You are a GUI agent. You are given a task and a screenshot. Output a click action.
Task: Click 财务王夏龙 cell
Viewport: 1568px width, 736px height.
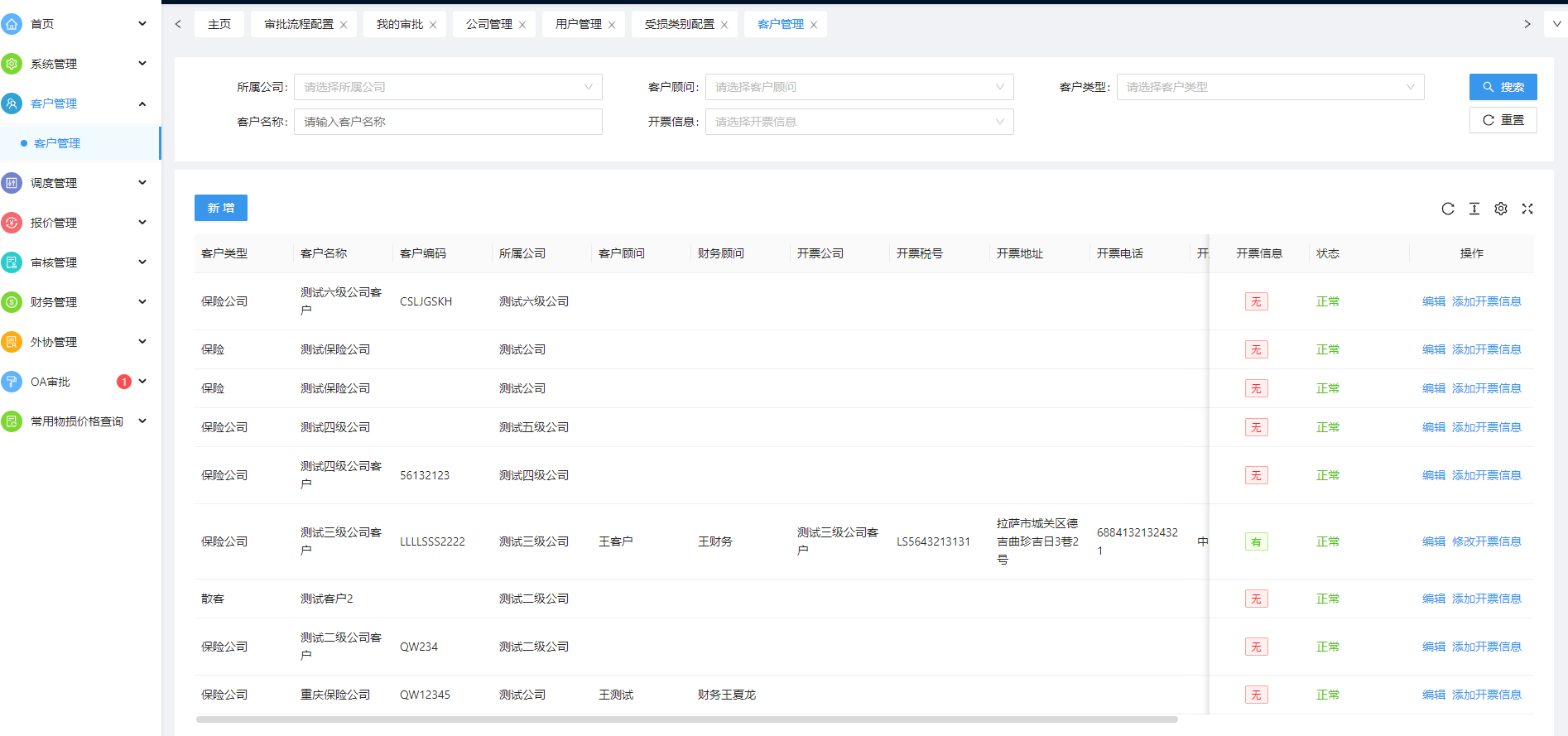(727, 695)
